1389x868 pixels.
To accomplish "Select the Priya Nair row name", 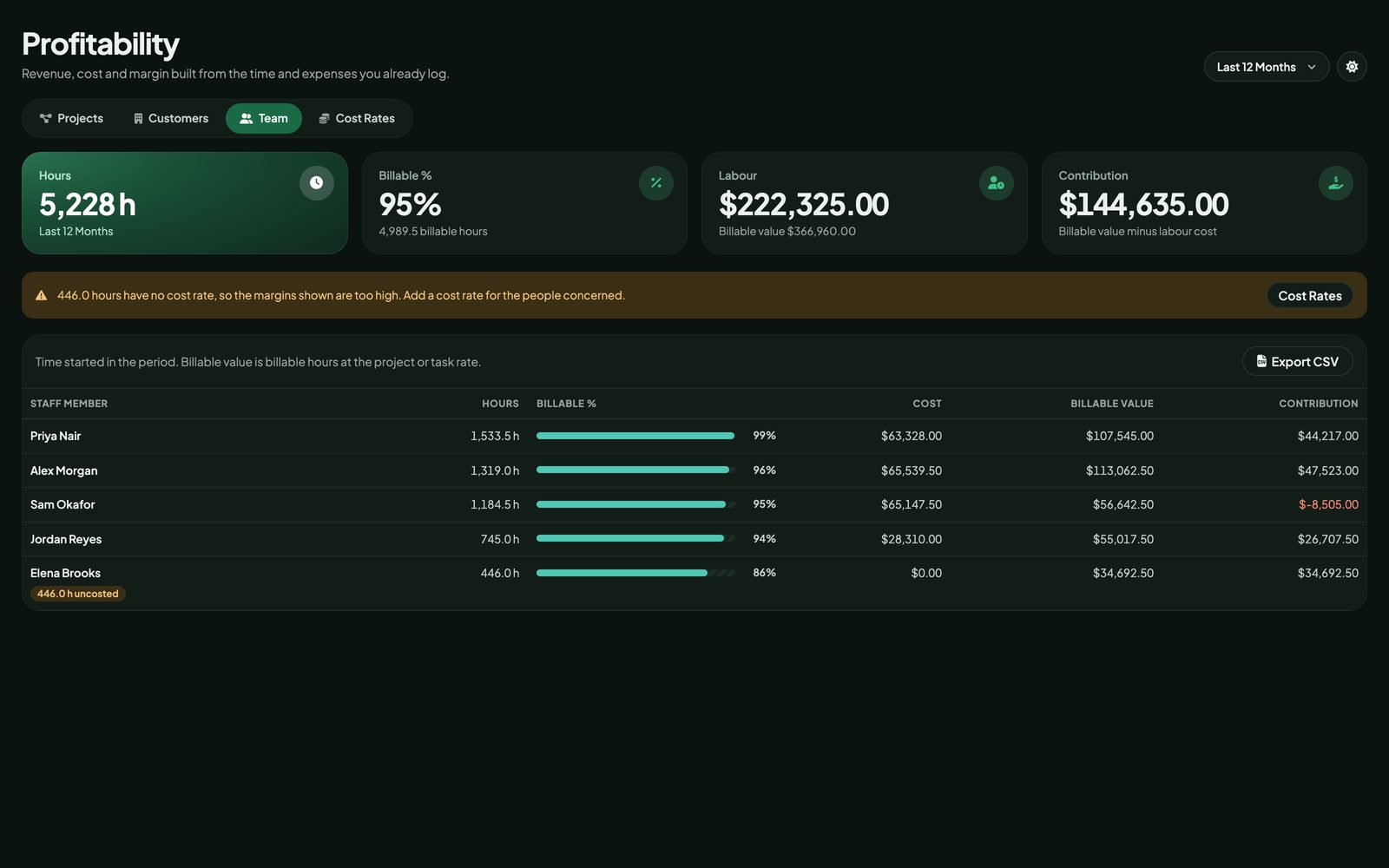I will pos(56,436).
